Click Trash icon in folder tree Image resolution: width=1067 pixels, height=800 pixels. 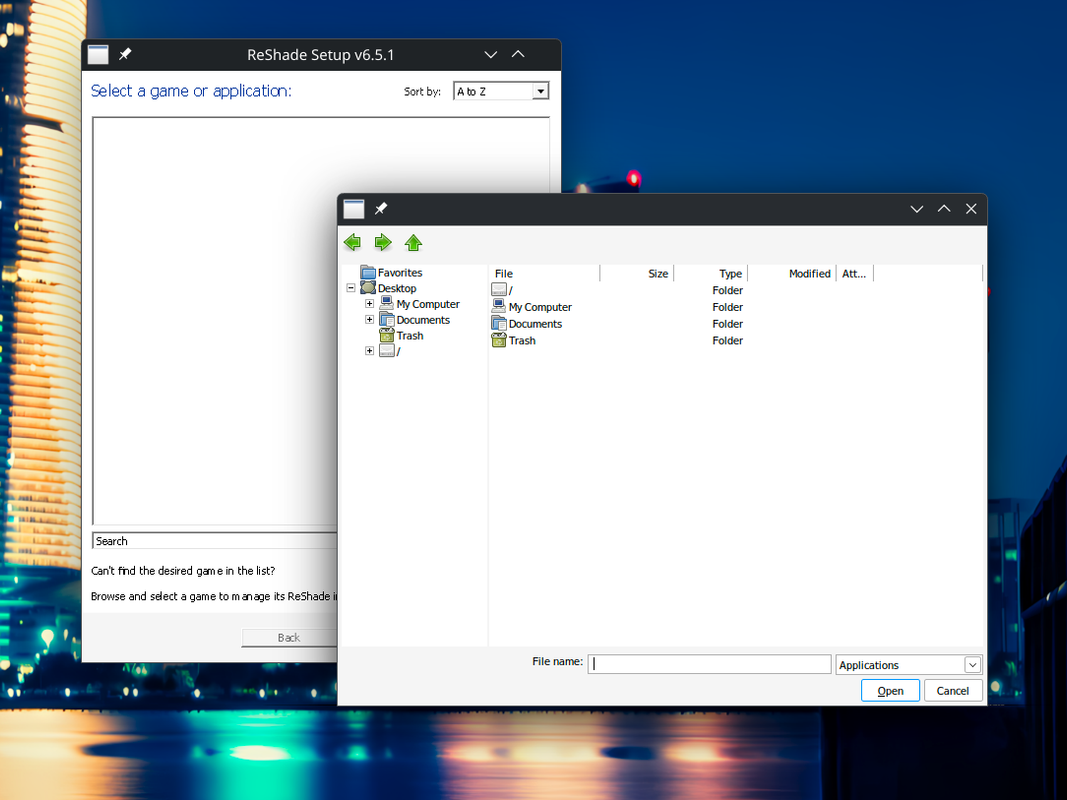[387, 335]
